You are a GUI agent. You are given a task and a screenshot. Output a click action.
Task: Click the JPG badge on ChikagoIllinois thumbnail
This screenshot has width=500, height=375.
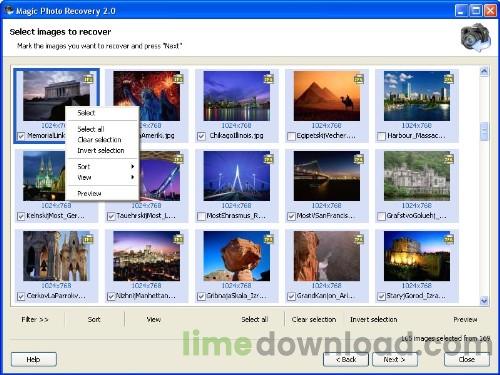coord(268,79)
